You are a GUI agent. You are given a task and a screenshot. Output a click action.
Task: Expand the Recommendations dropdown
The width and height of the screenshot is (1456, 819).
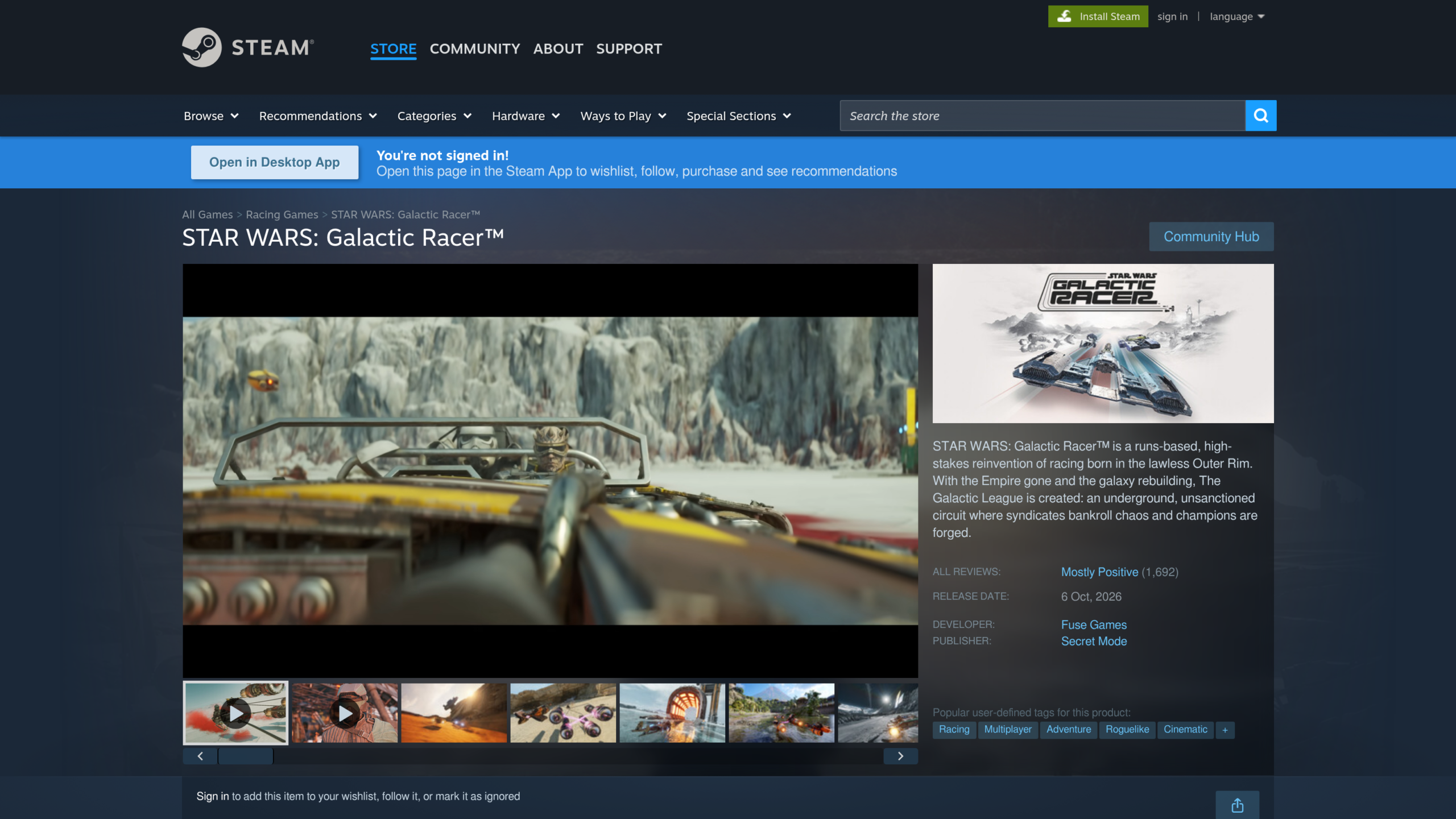tap(318, 116)
